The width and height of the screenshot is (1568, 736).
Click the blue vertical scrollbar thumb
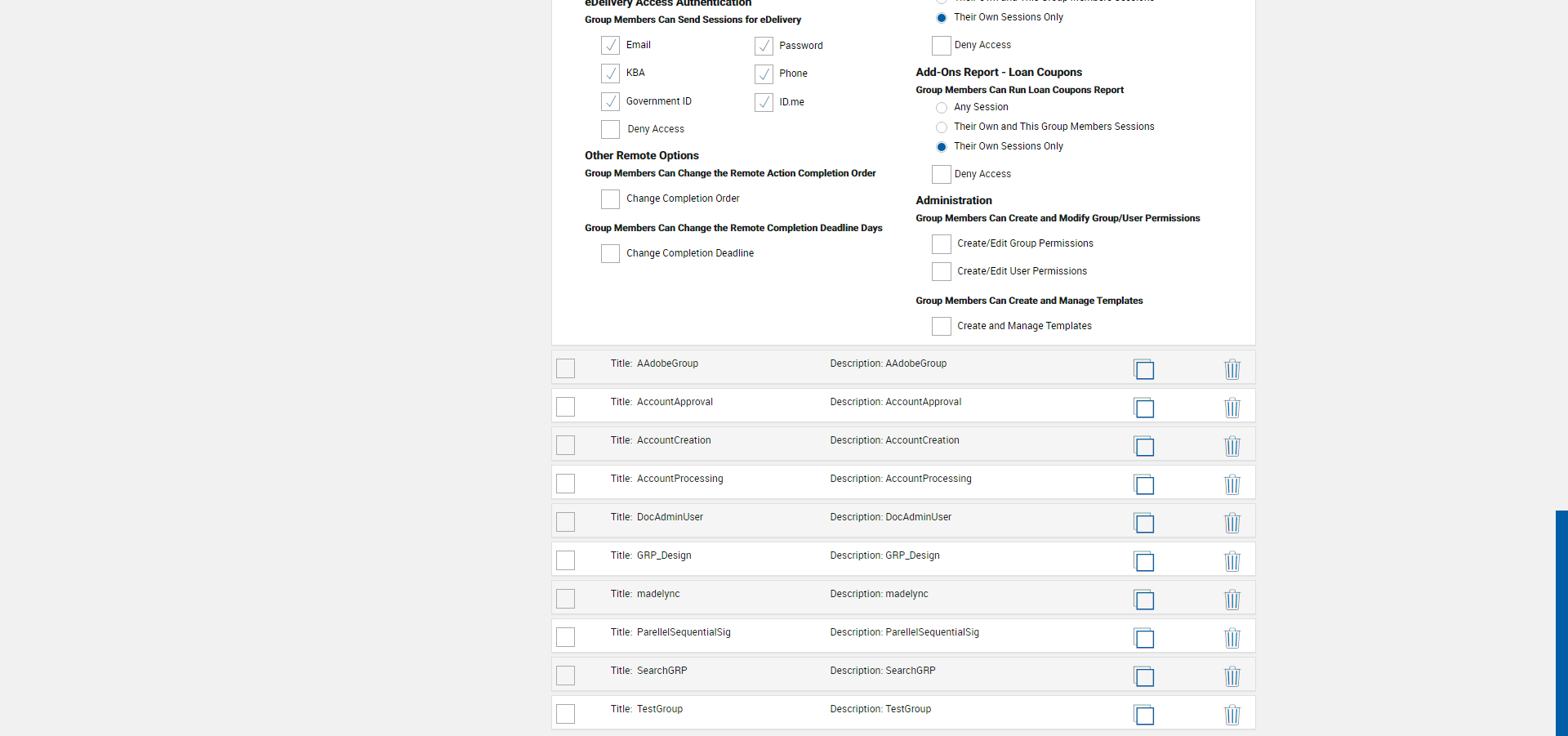pos(1561,622)
